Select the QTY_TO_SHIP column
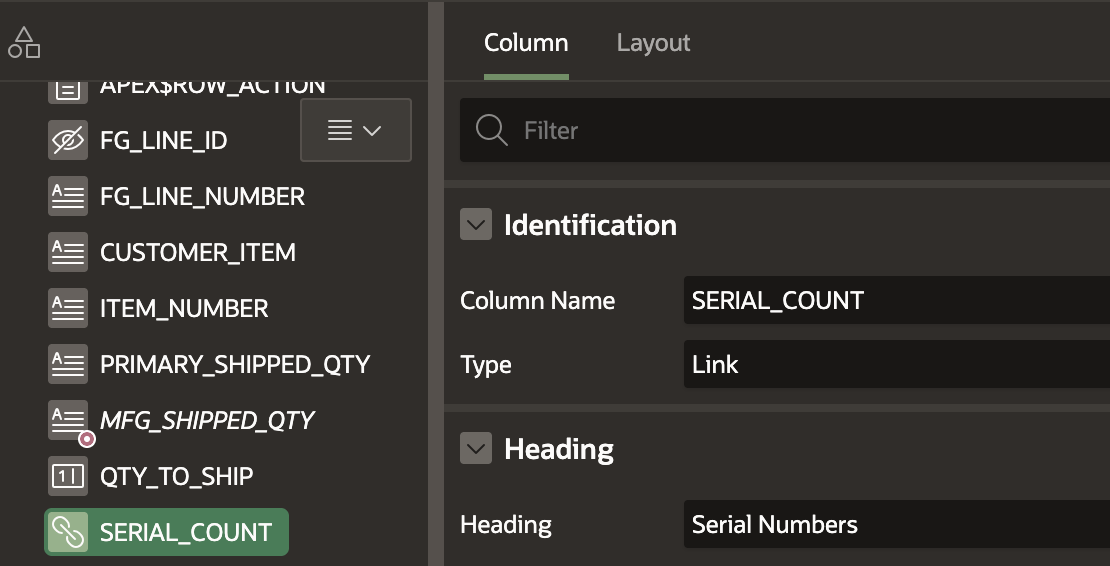1110x566 pixels. [x=176, y=476]
